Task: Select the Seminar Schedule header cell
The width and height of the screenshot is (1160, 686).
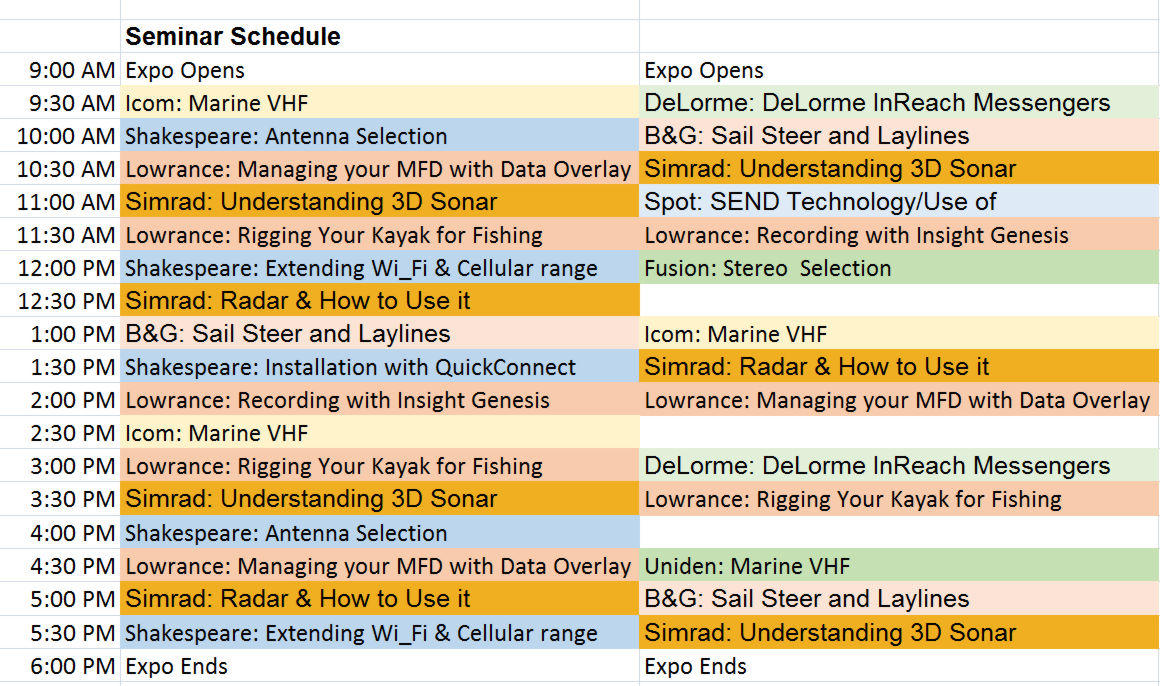Action: pos(380,36)
